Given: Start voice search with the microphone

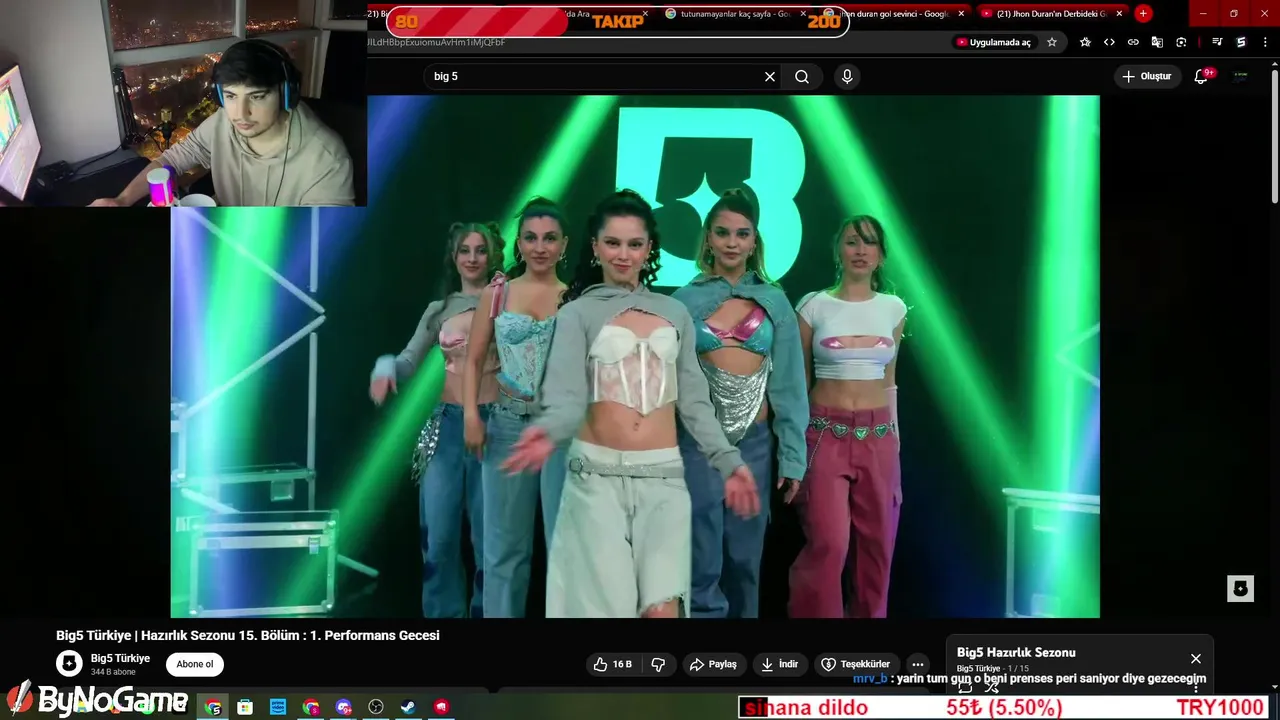Looking at the screenshot, I should [x=847, y=76].
